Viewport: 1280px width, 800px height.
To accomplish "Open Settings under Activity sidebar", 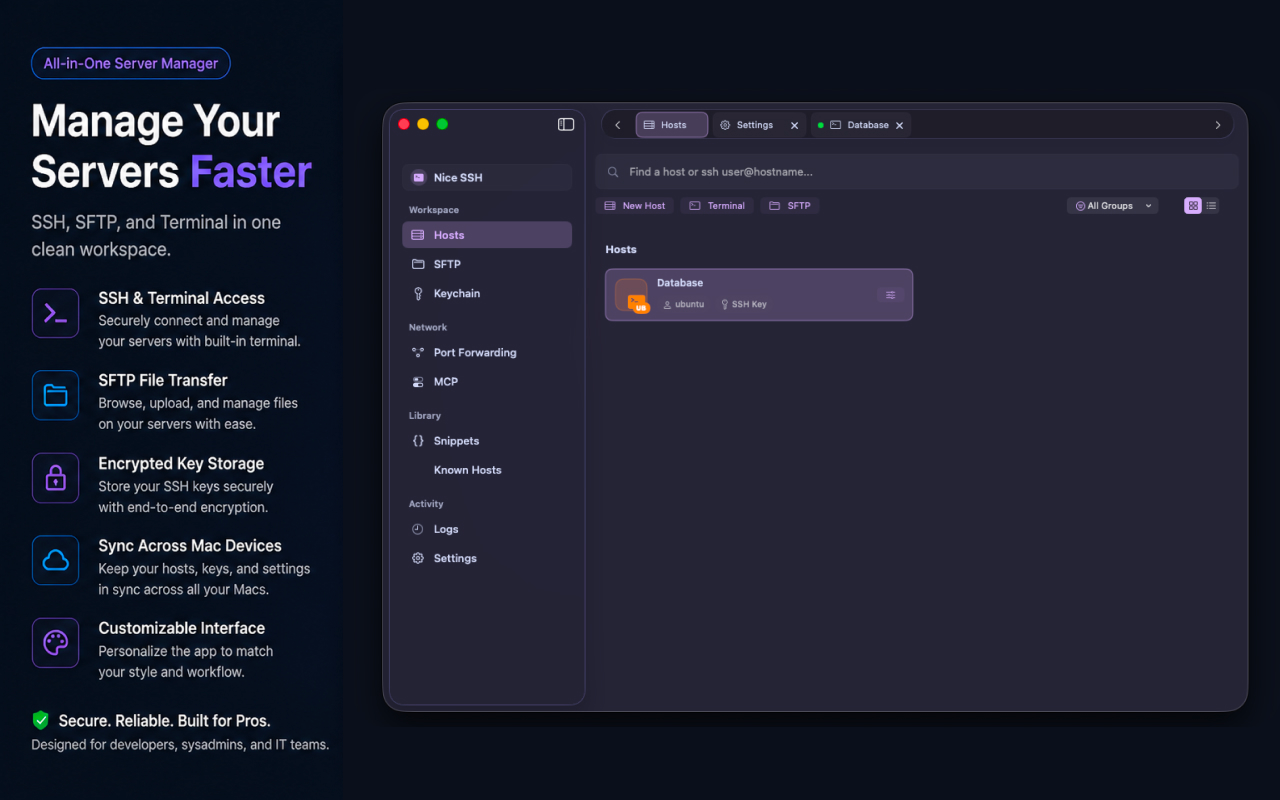I will tap(487, 558).
